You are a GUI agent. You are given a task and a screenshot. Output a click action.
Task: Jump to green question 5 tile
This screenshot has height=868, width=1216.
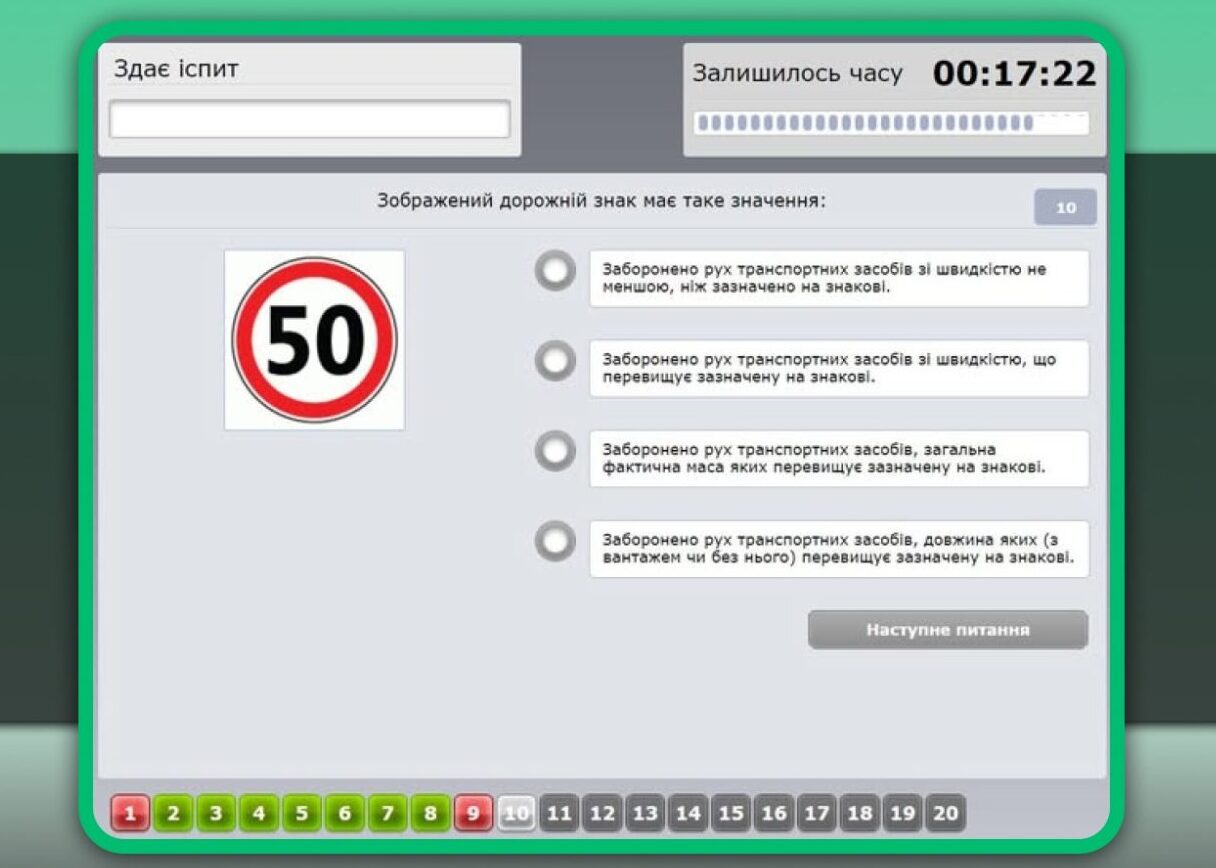301,813
